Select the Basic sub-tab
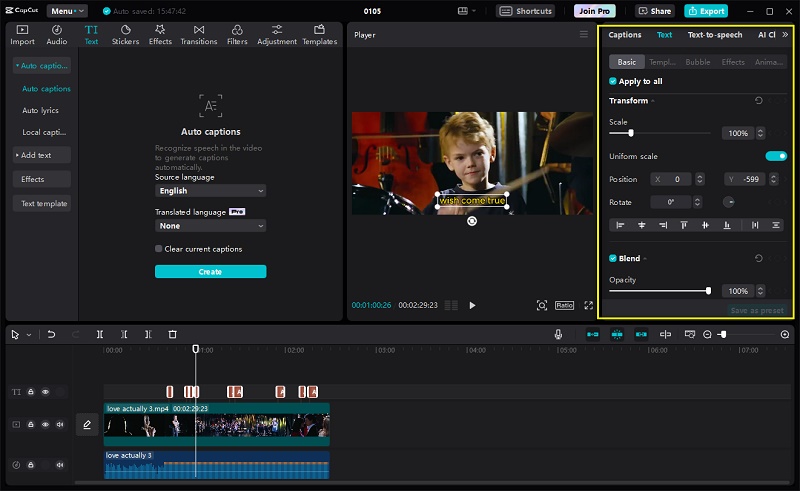Viewport: 800px width, 491px height. tap(627, 62)
